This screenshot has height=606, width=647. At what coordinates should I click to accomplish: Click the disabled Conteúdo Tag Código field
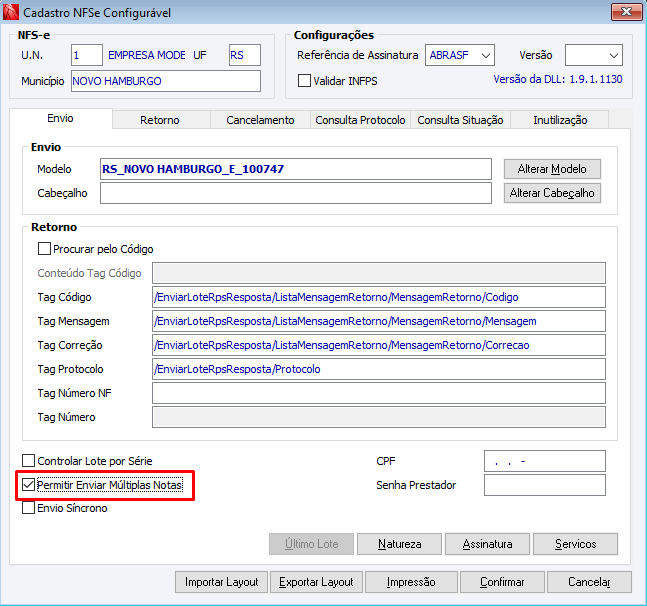click(379, 273)
